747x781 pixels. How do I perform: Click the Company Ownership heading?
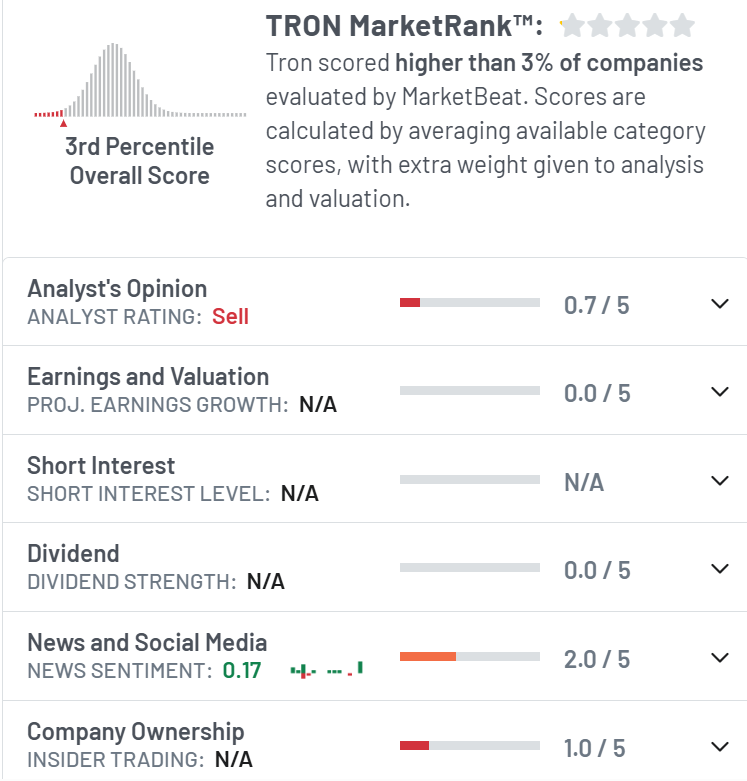click(x=135, y=731)
